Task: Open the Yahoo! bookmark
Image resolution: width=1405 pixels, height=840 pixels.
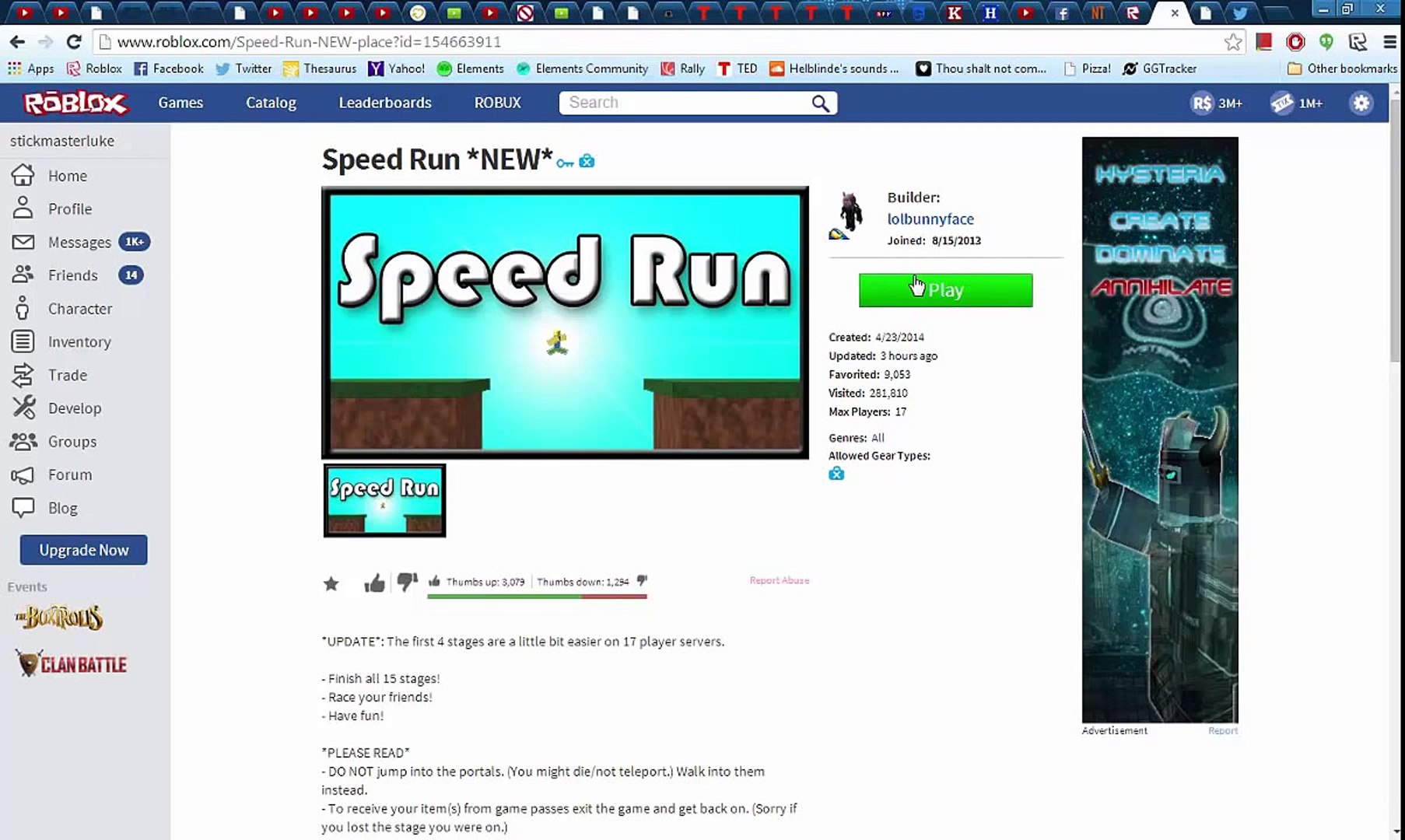Action: pos(396,68)
